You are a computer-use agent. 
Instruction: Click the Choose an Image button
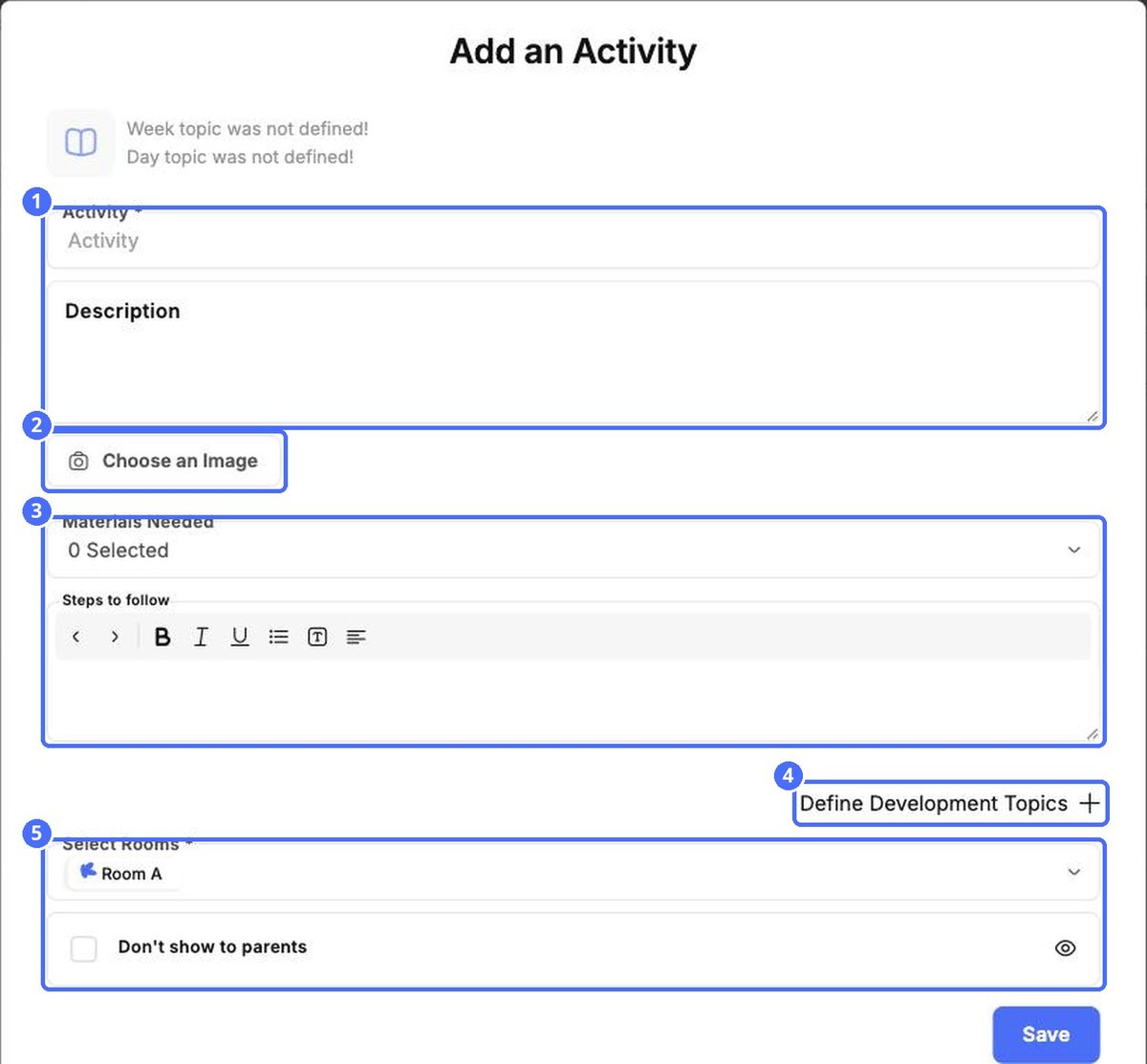pos(164,462)
